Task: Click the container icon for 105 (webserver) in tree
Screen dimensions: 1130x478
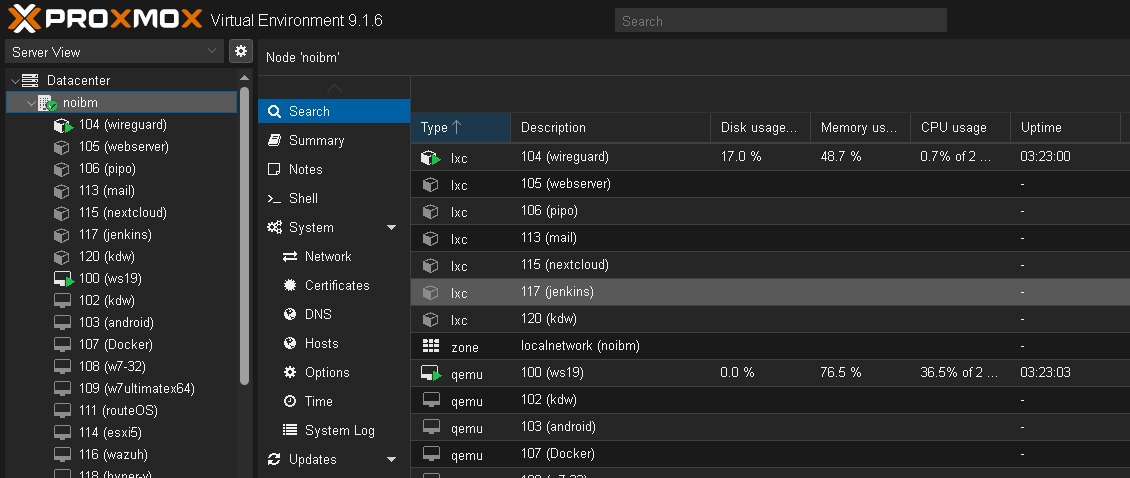Action: click(x=62, y=147)
